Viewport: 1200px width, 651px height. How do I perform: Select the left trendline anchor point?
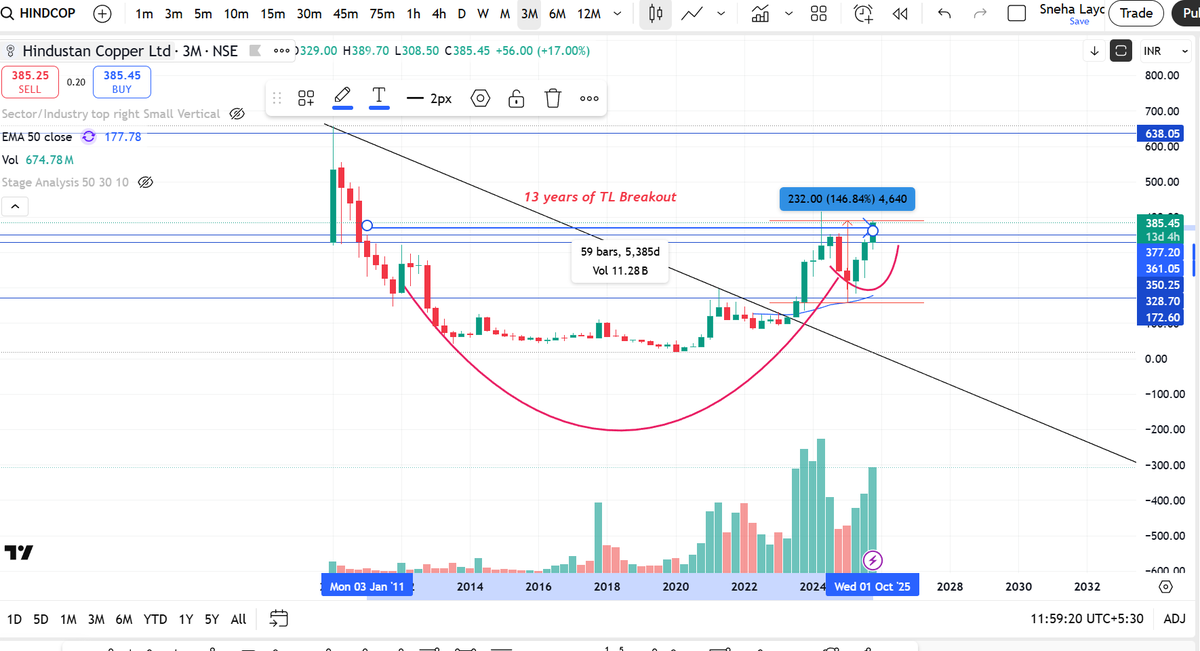(x=367, y=226)
